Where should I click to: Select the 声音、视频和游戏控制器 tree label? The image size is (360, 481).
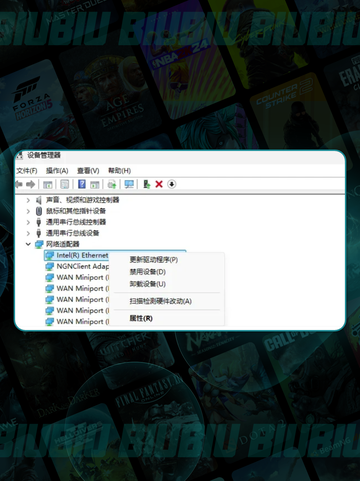click(x=82, y=200)
